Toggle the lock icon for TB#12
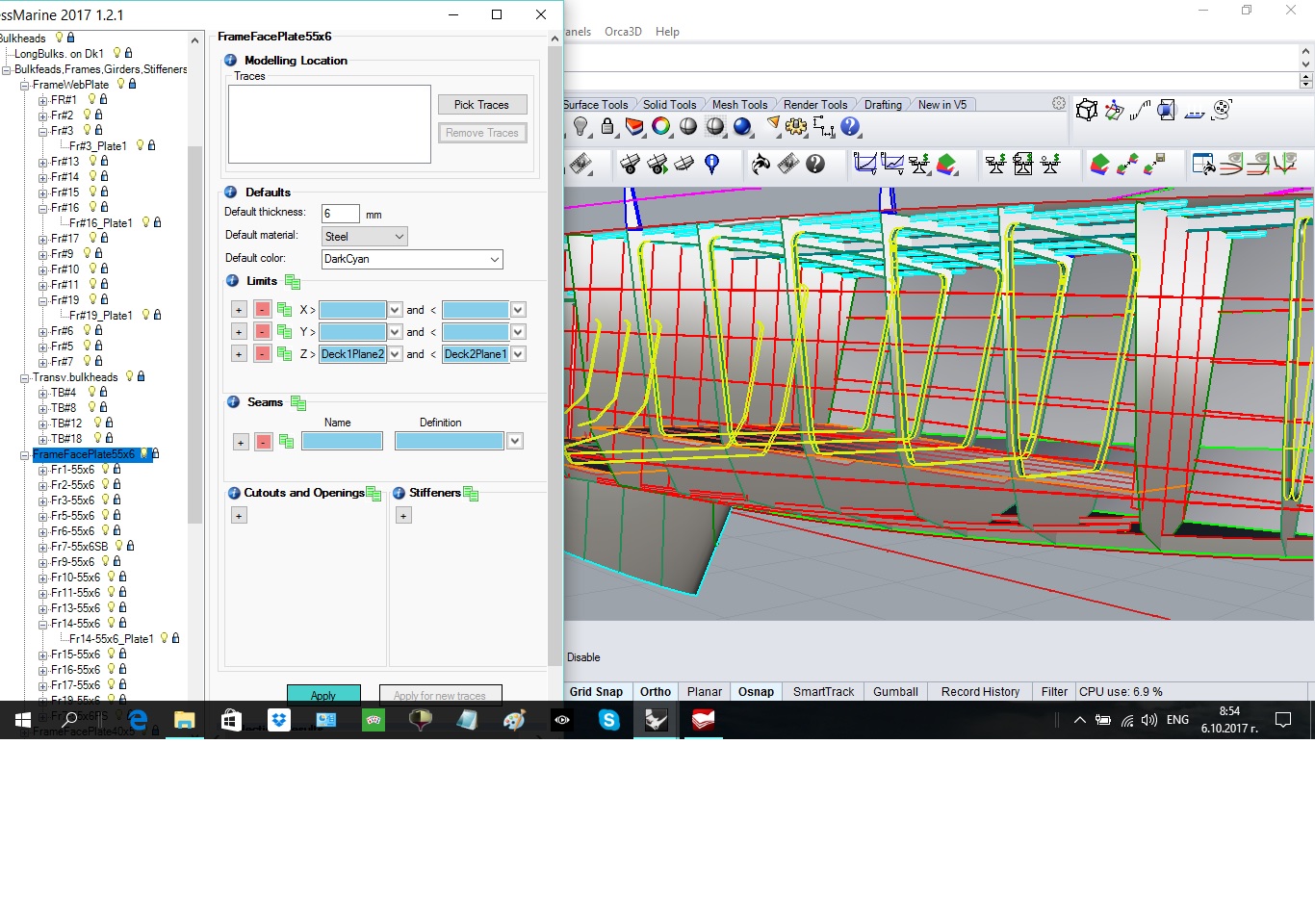Image resolution: width=1315 pixels, height=924 pixels. [109, 423]
